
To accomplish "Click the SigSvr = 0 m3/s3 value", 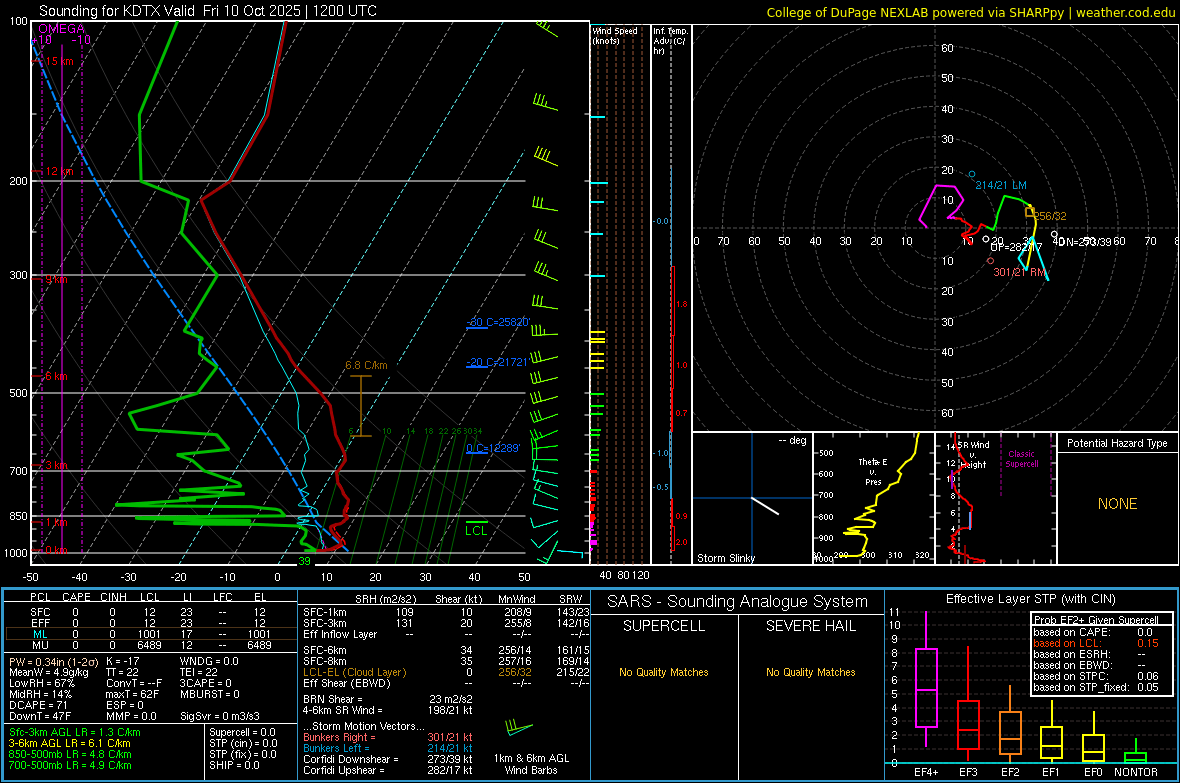I will [x=220, y=716].
